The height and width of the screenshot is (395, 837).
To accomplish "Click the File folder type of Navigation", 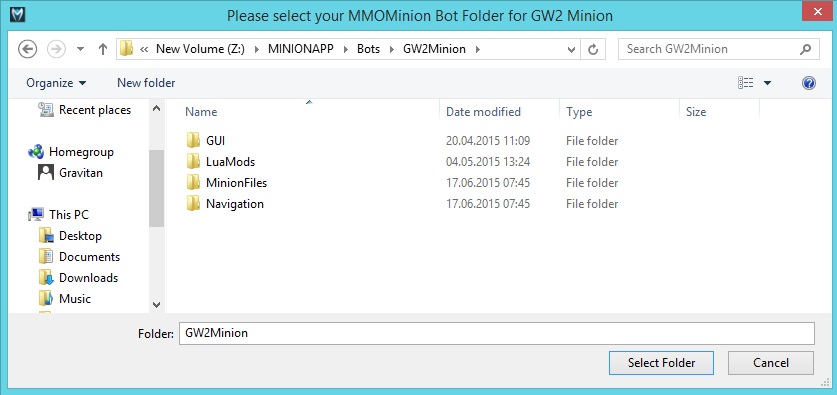I will click(x=592, y=203).
